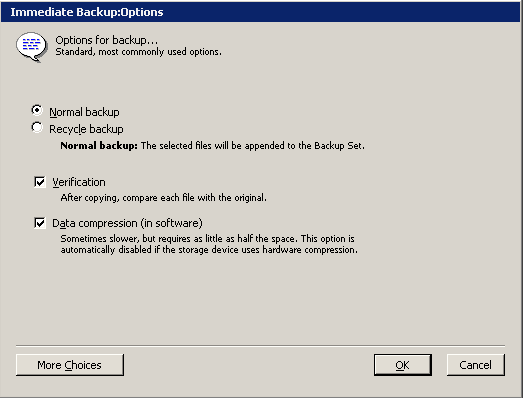The image size is (523, 398).
Task: Choose the Recycle backup radio button
Action: (37, 127)
